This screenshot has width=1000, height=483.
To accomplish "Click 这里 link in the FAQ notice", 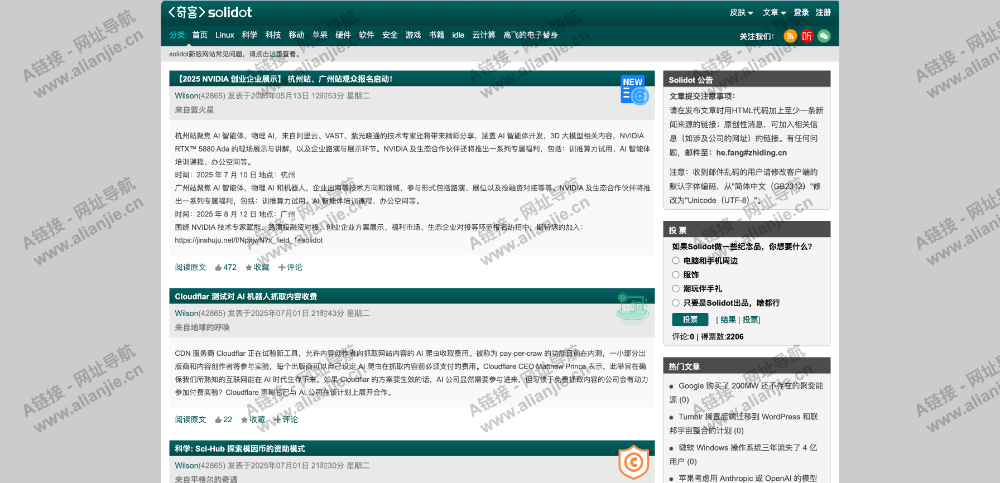I will point(276,55).
